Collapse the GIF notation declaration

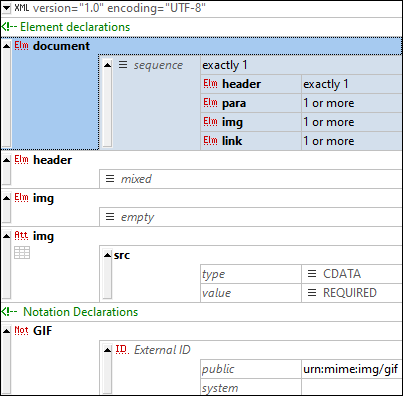pos(6,331)
